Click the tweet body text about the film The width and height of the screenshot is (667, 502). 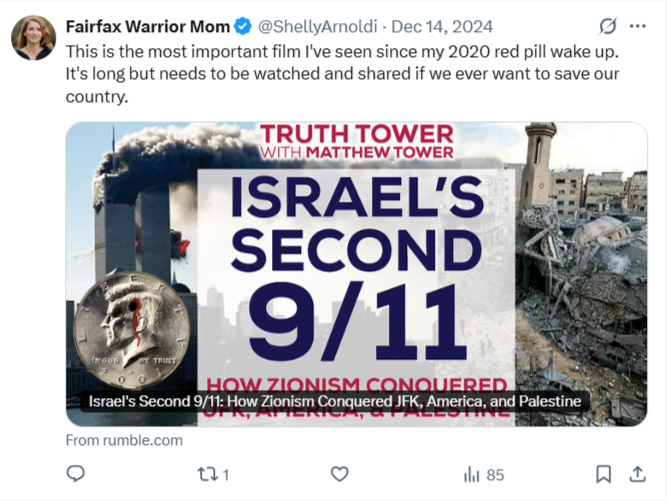[x=342, y=74]
